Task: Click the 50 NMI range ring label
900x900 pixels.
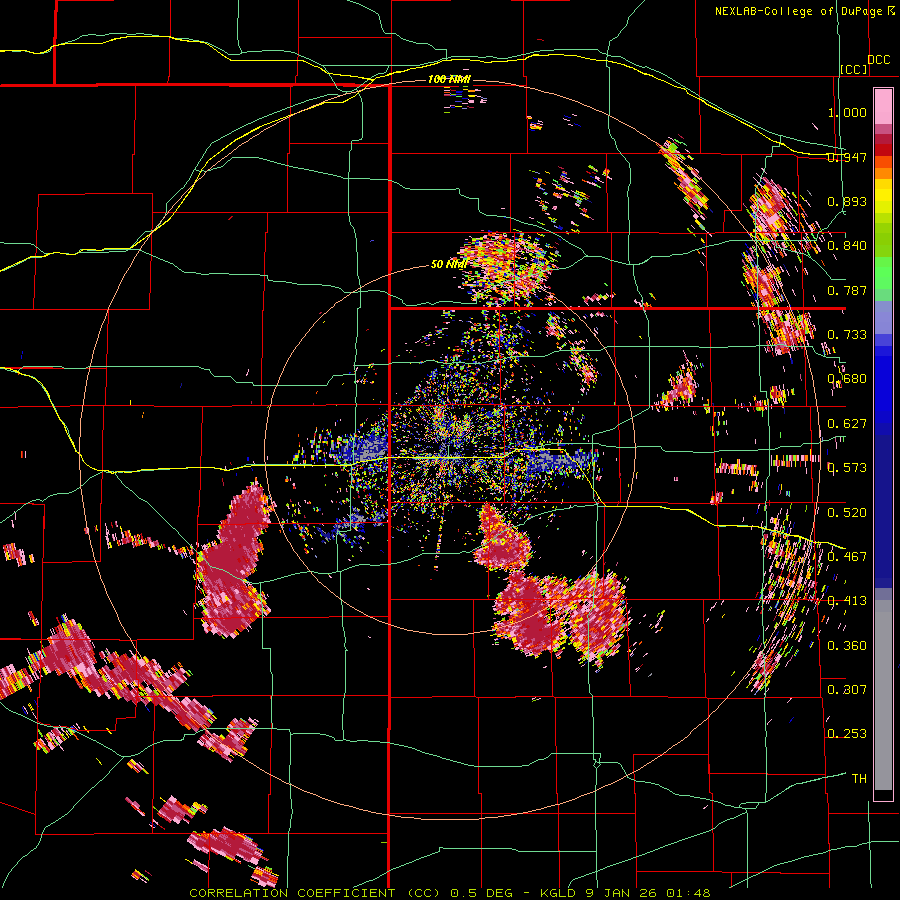Action: 449,264
